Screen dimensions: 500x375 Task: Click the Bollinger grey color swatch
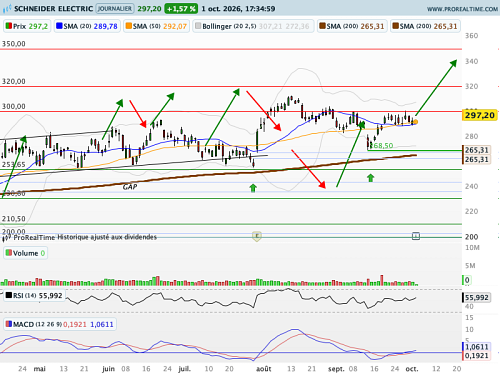coord(198,26)
